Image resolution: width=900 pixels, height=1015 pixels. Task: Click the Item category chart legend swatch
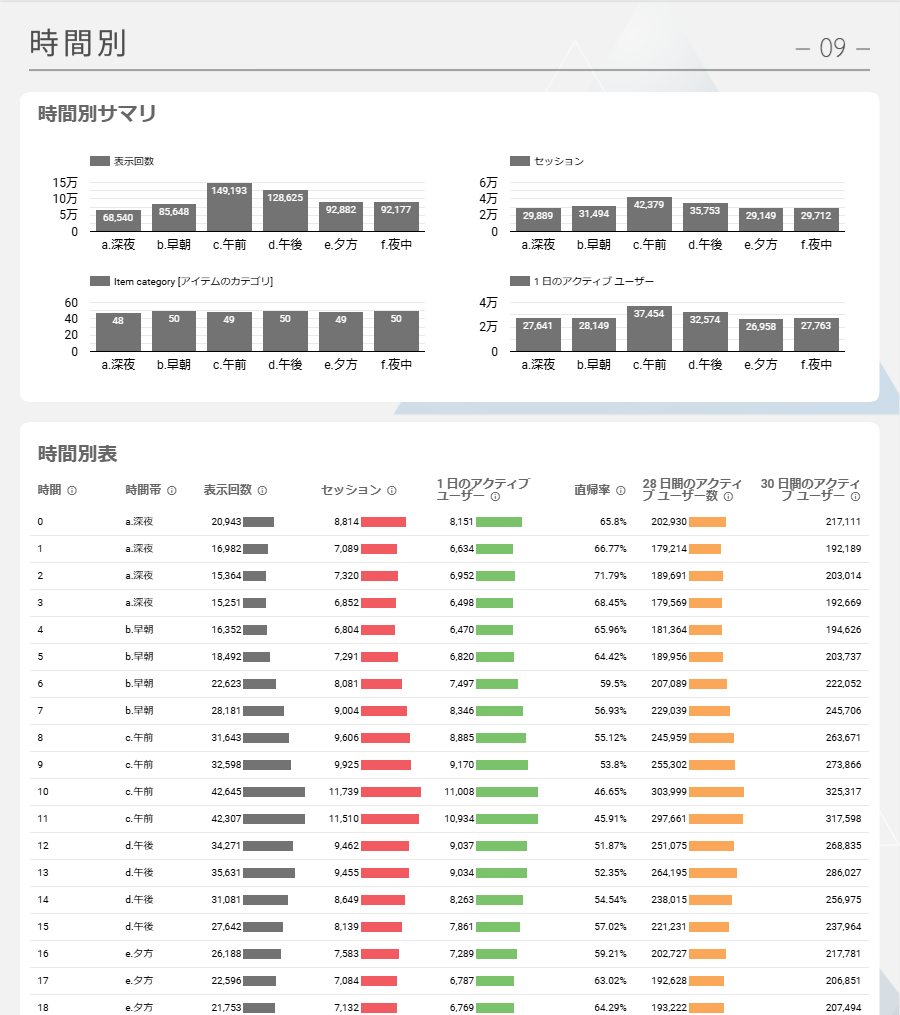pos(100,281)
